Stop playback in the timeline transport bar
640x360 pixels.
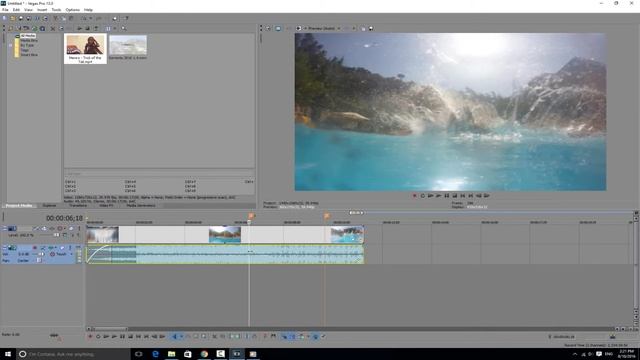[130, 336]
